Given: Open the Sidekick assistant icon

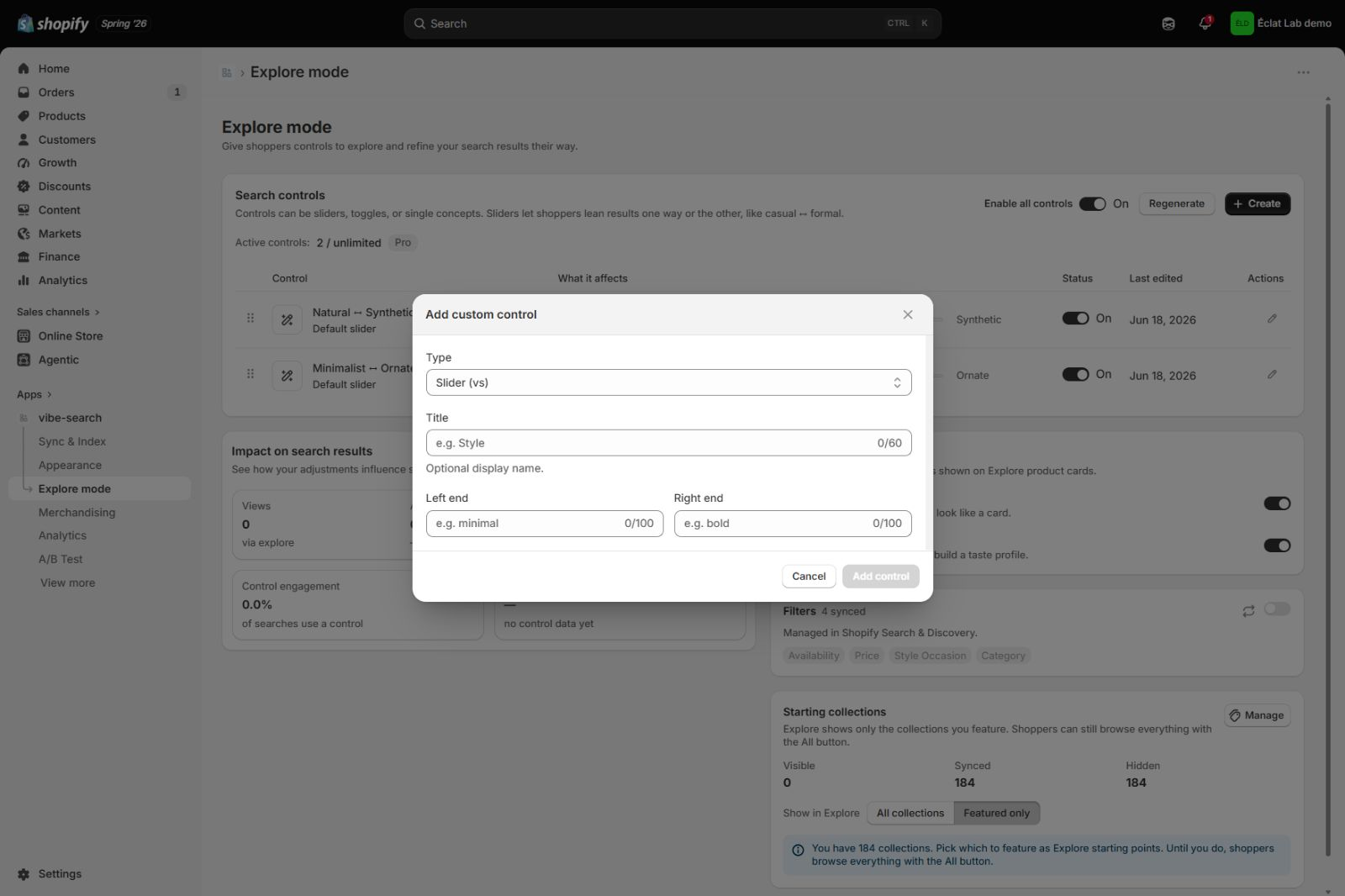Looking at the screenshot, I should click(1168, 24).
